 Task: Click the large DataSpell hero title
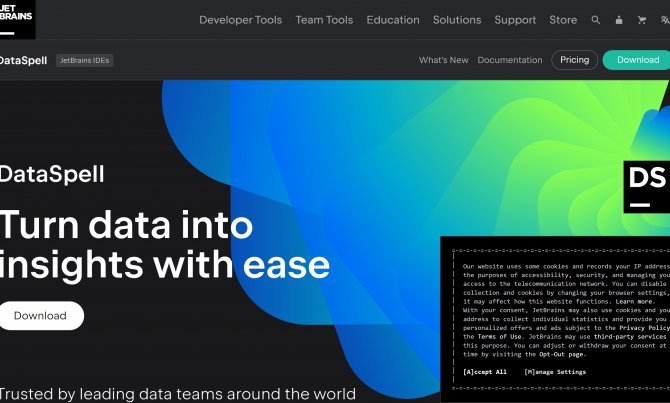click(52, 174)
